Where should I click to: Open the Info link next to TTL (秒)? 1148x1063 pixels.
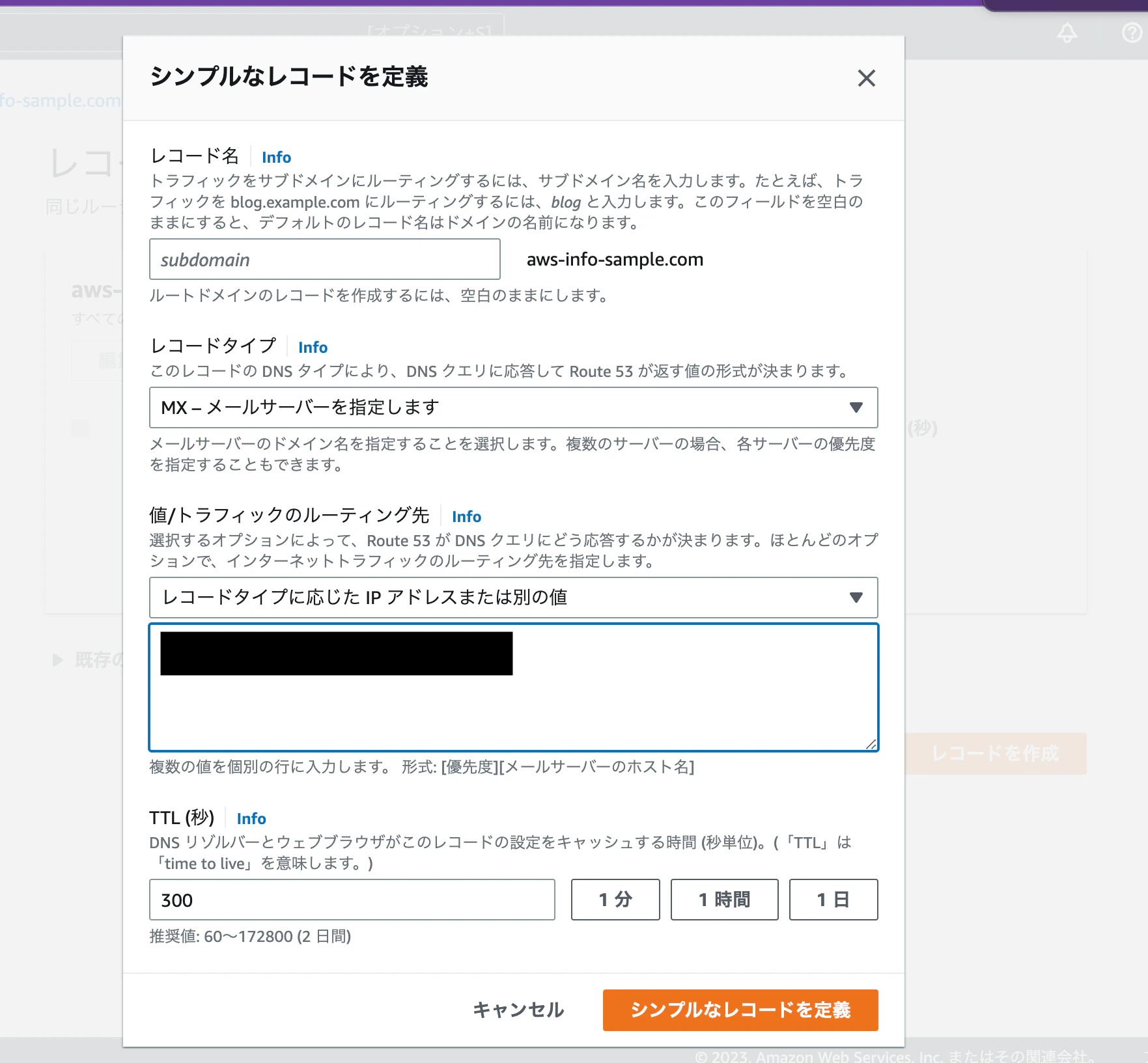click(x=251, y=818)
